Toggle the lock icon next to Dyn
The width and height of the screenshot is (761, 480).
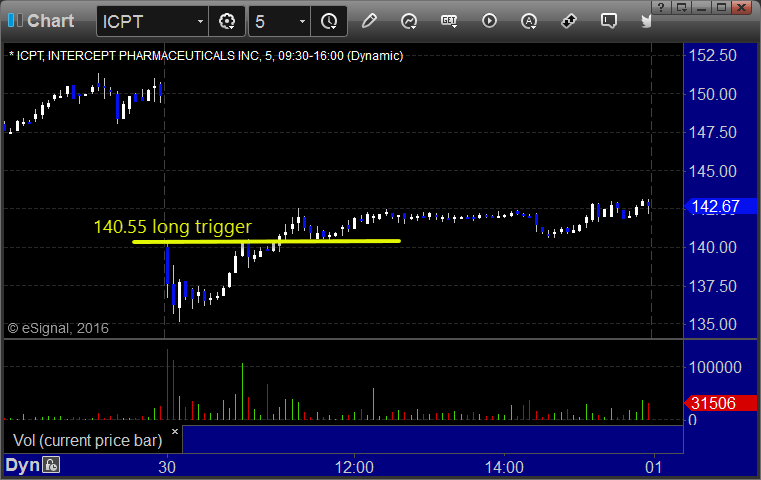pos(51,465)
